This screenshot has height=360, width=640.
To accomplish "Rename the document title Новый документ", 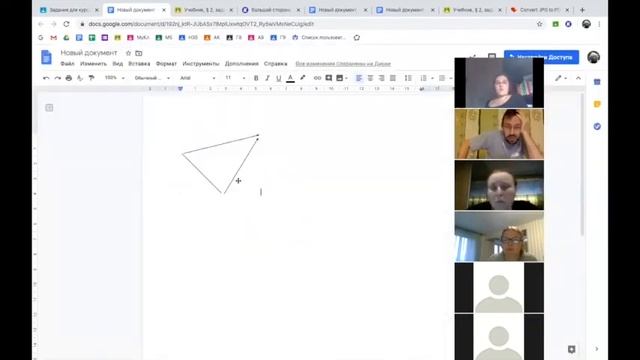I will pos(89,53).
